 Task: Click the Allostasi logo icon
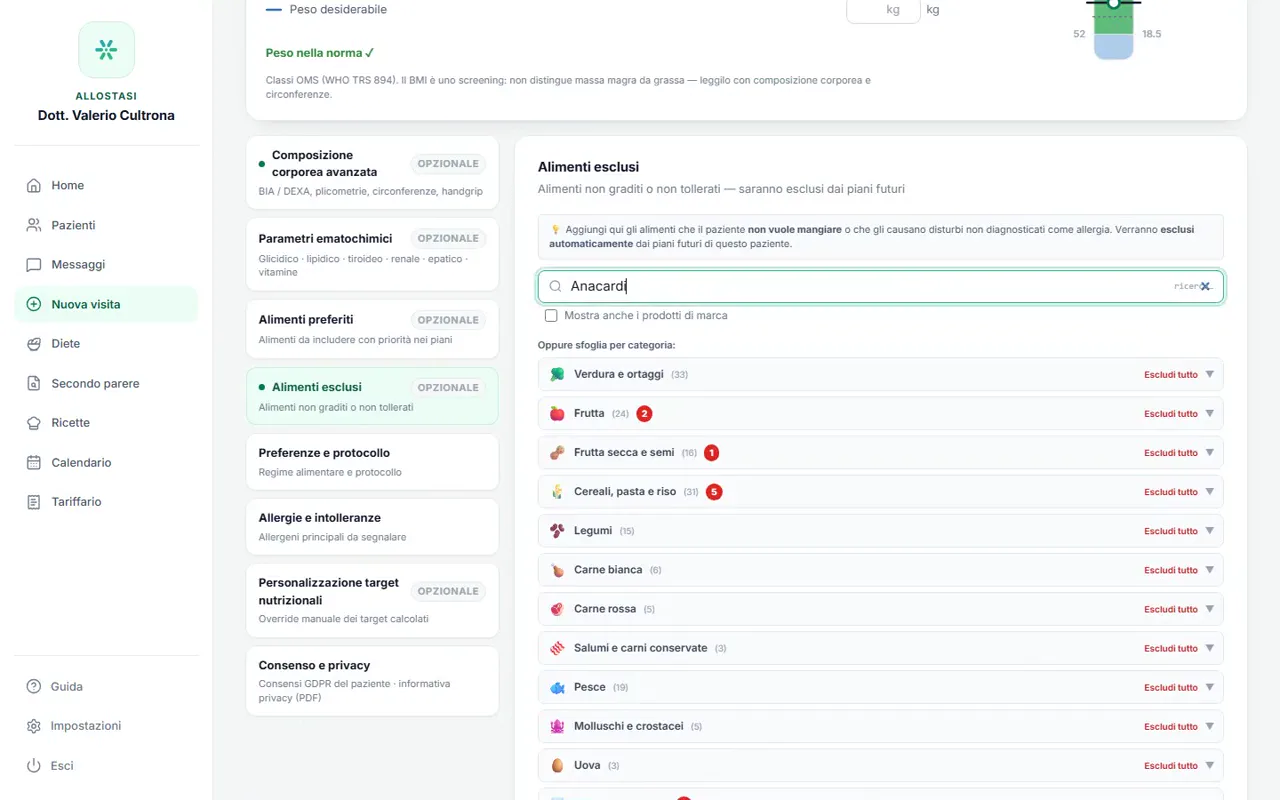click(106, 50)
